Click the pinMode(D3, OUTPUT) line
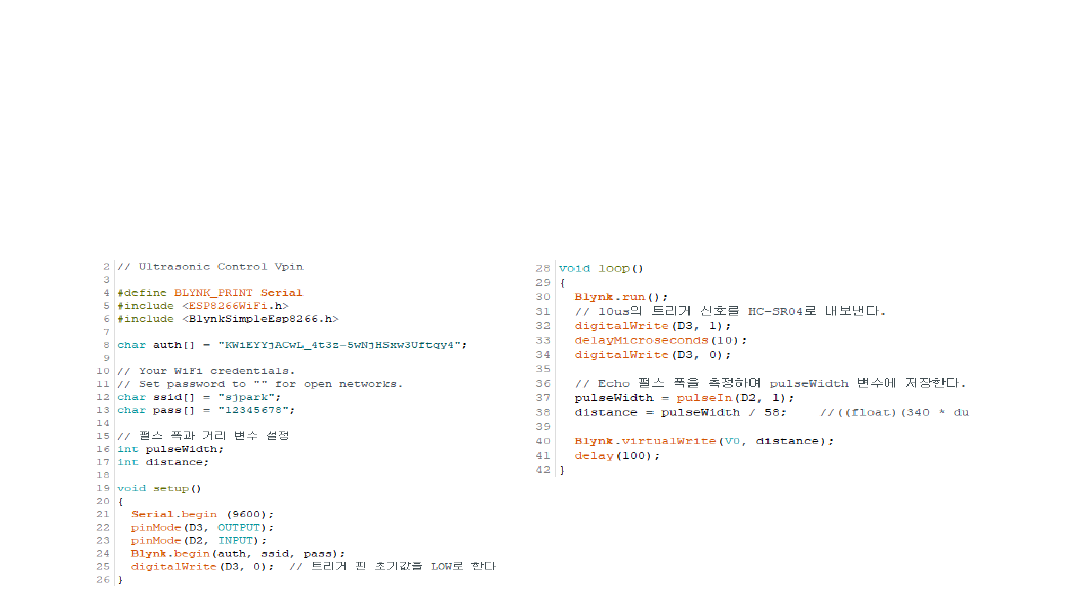The image size is (1080, 608). (202, 527)
